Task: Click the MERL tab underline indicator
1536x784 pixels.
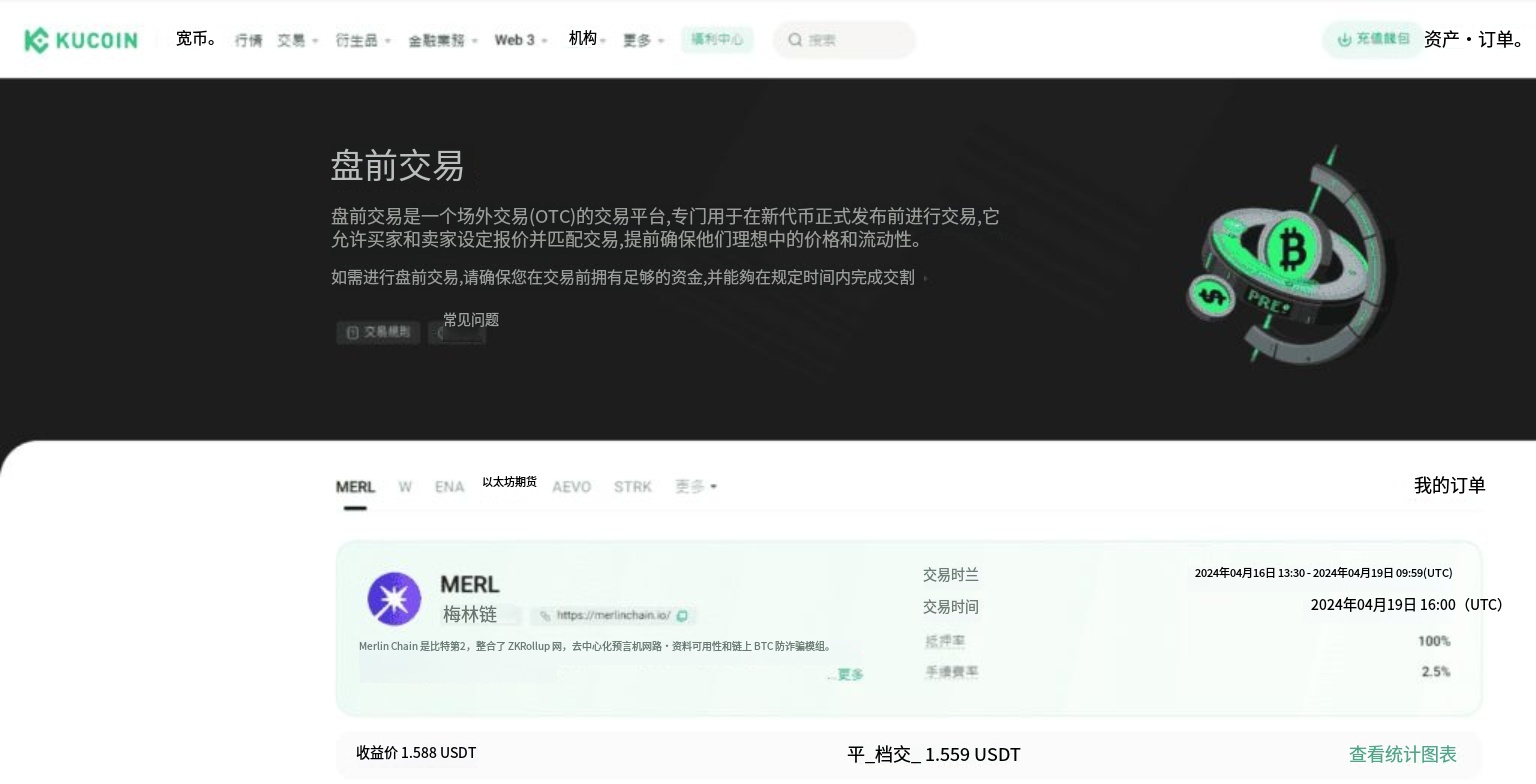Action: click(x=355, y=508)
